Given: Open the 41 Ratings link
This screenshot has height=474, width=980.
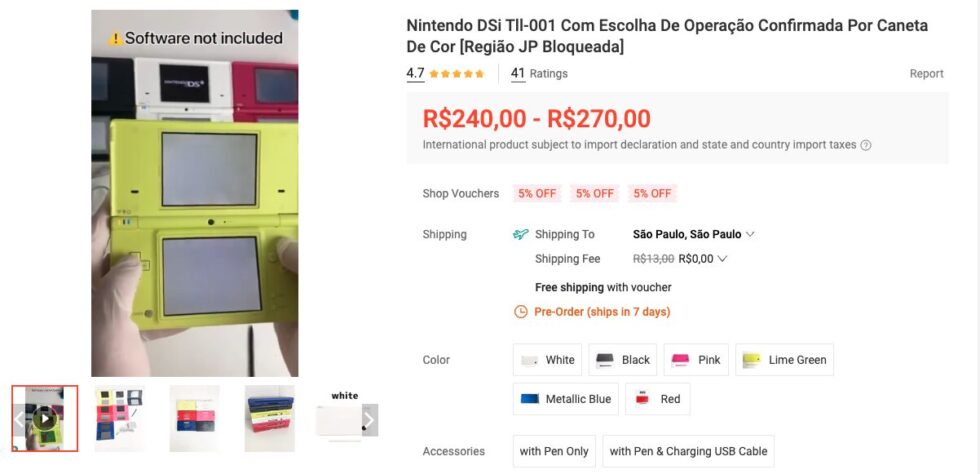Looking at the screenshot, I should (x=539, y=74).
